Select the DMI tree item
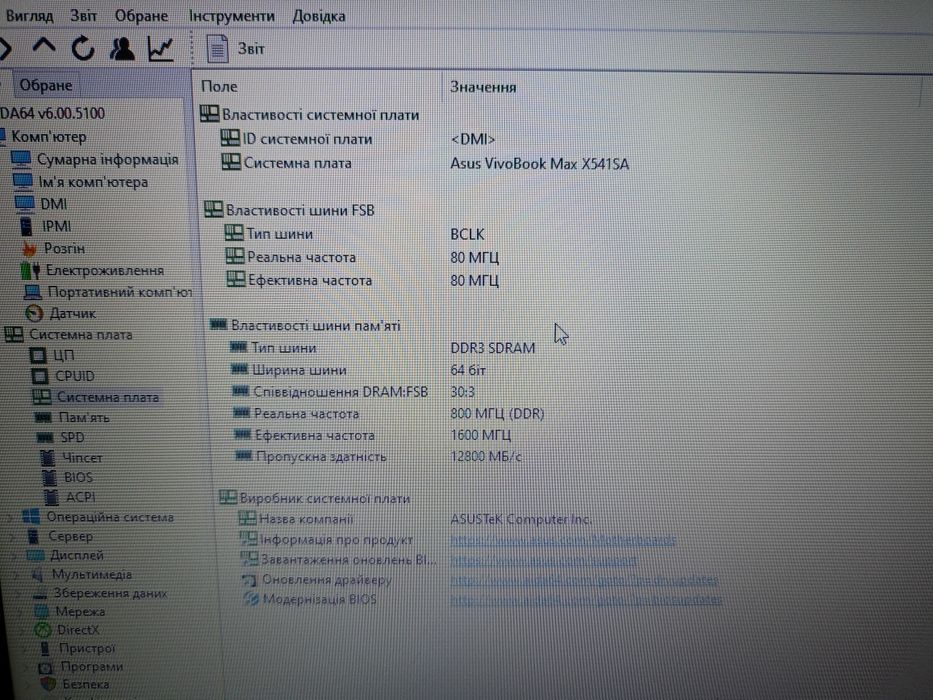This screenshot has height=700, width=933. [54, 204]
